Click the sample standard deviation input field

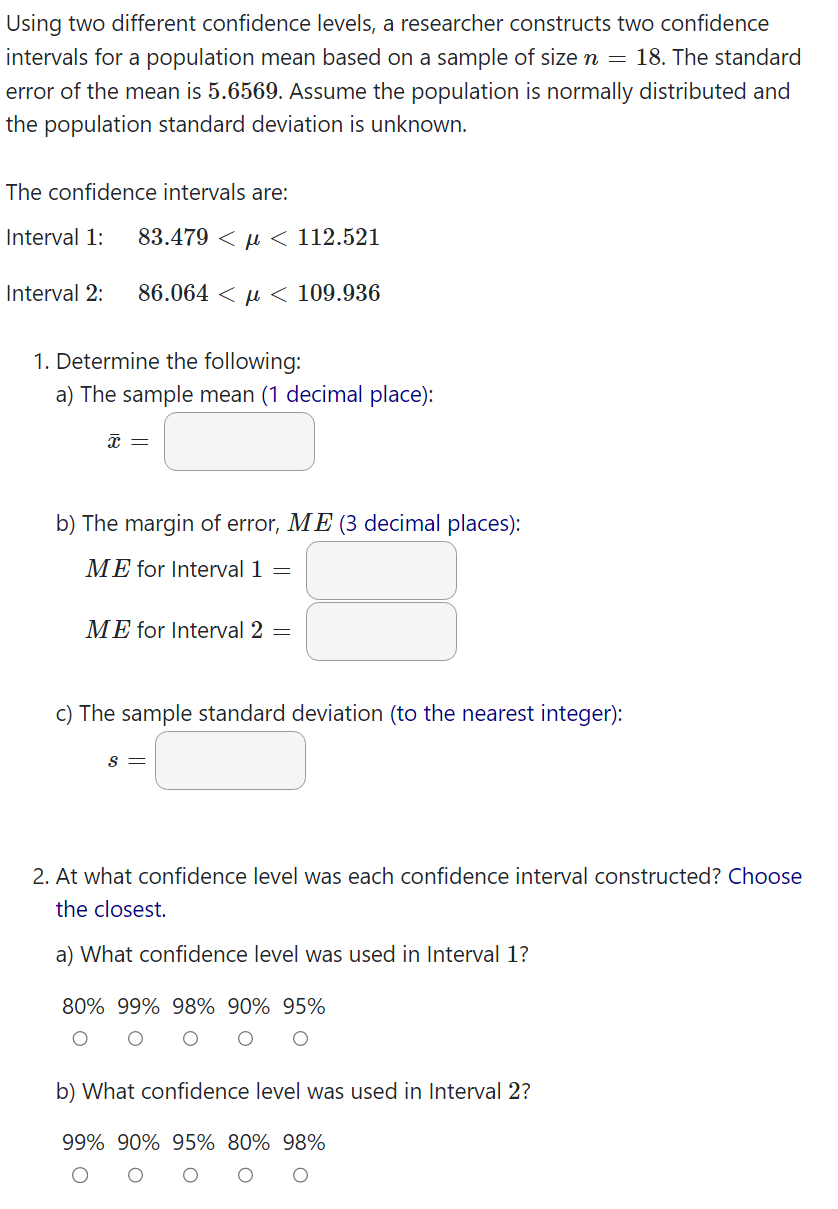(x=230, y=760)
